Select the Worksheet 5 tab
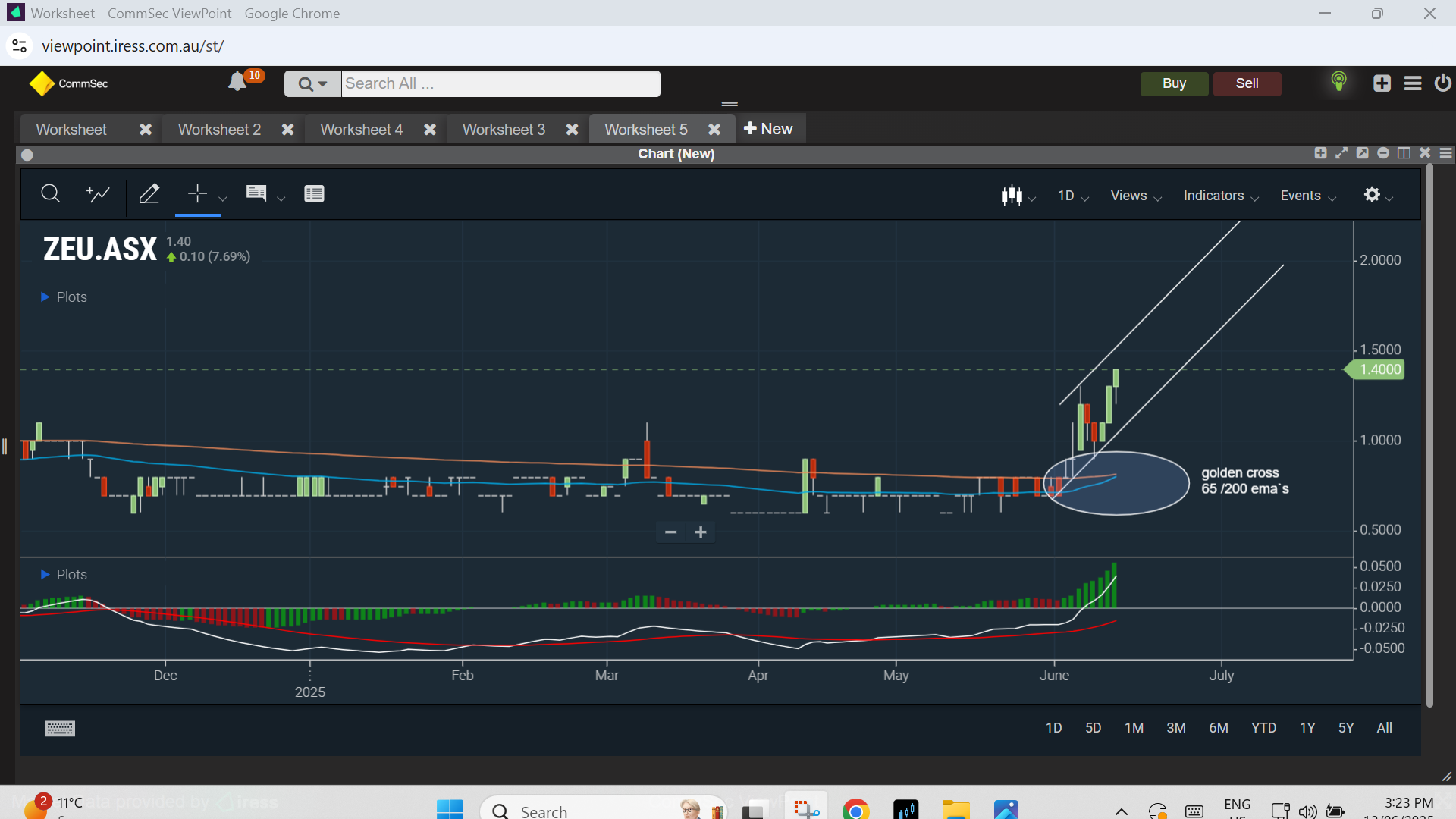The width and height of the screenshot is (1456, 819). coord(646,130)
